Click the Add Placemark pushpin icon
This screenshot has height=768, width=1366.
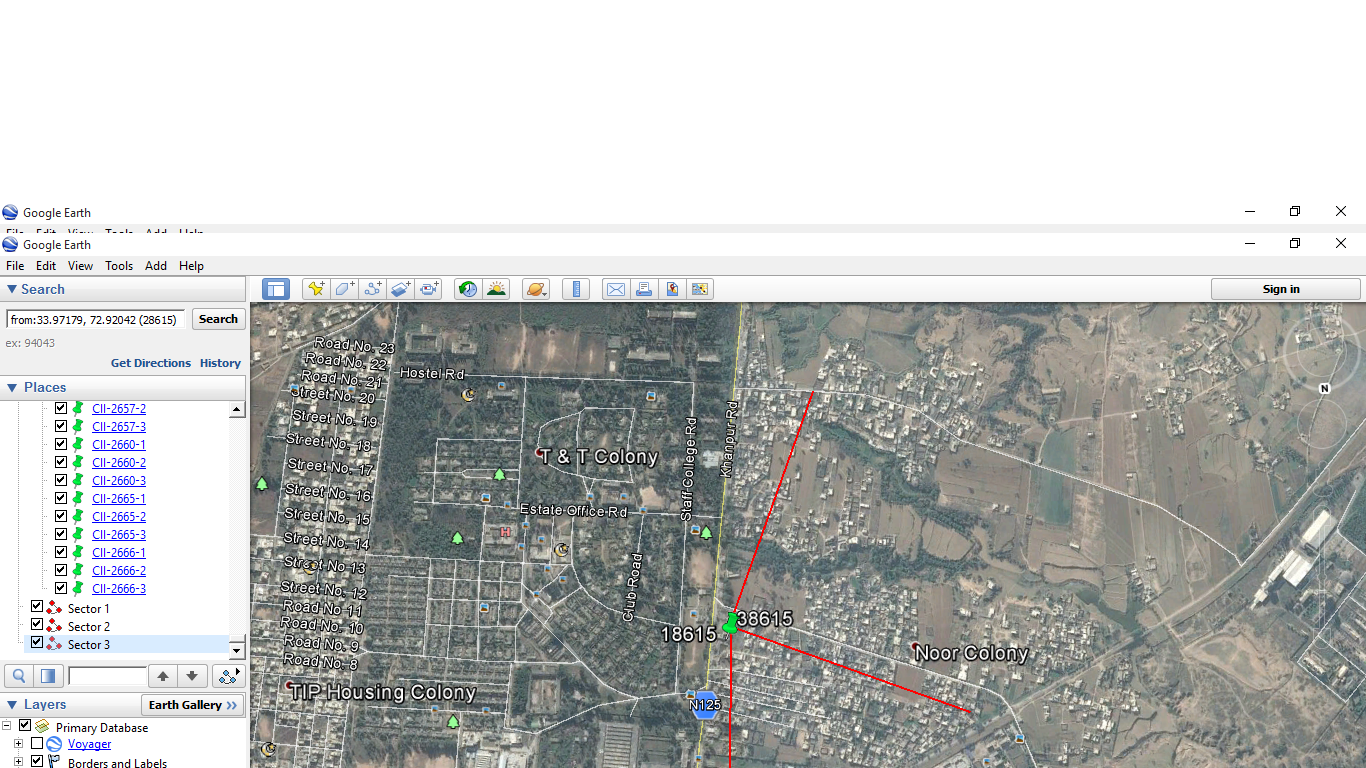tap(317, 289)
